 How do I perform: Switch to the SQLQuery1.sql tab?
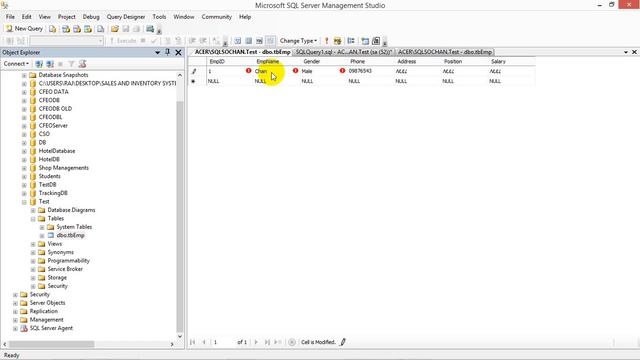(344, 52)
